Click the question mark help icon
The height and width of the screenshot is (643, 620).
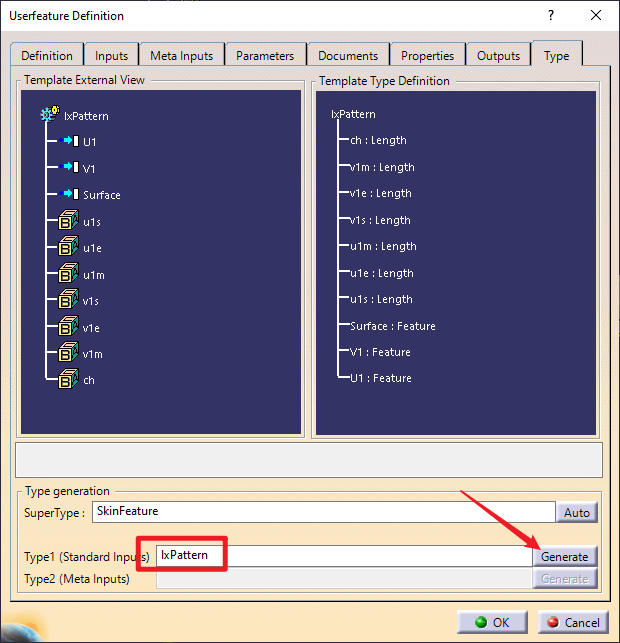click(551, 16)
